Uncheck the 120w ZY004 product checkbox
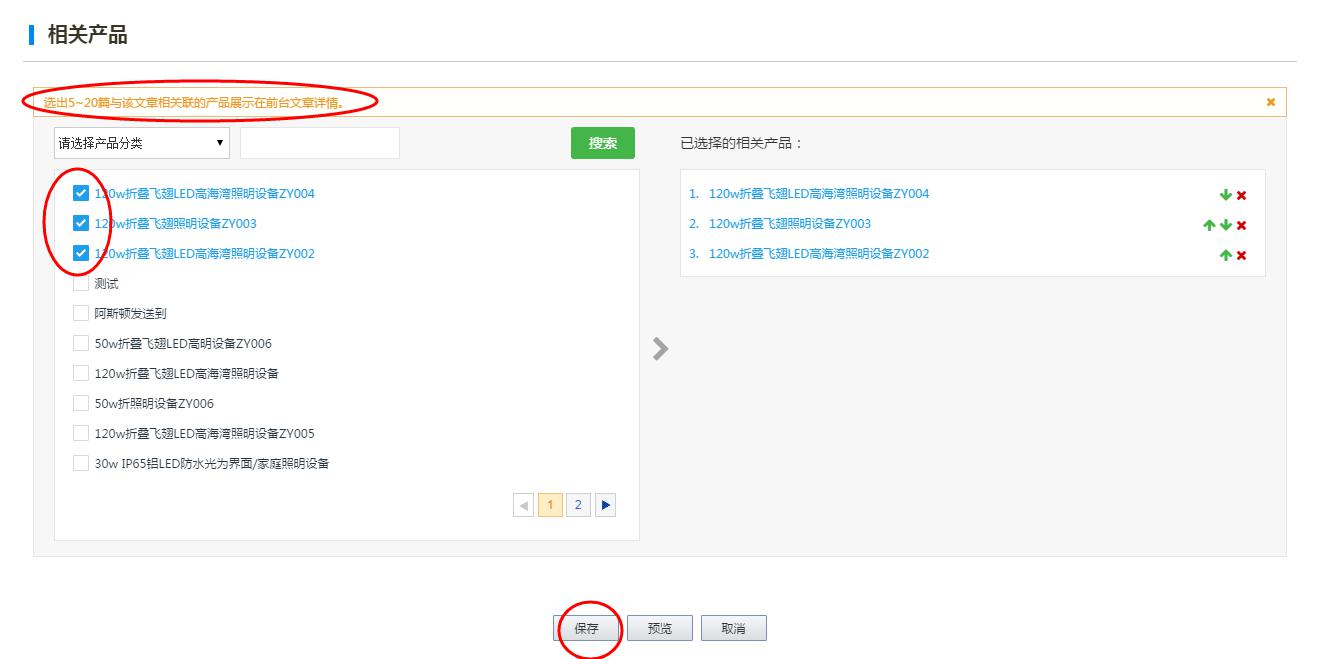The width and height of the screenshot is (1318, 659). [x=81, y=194]
